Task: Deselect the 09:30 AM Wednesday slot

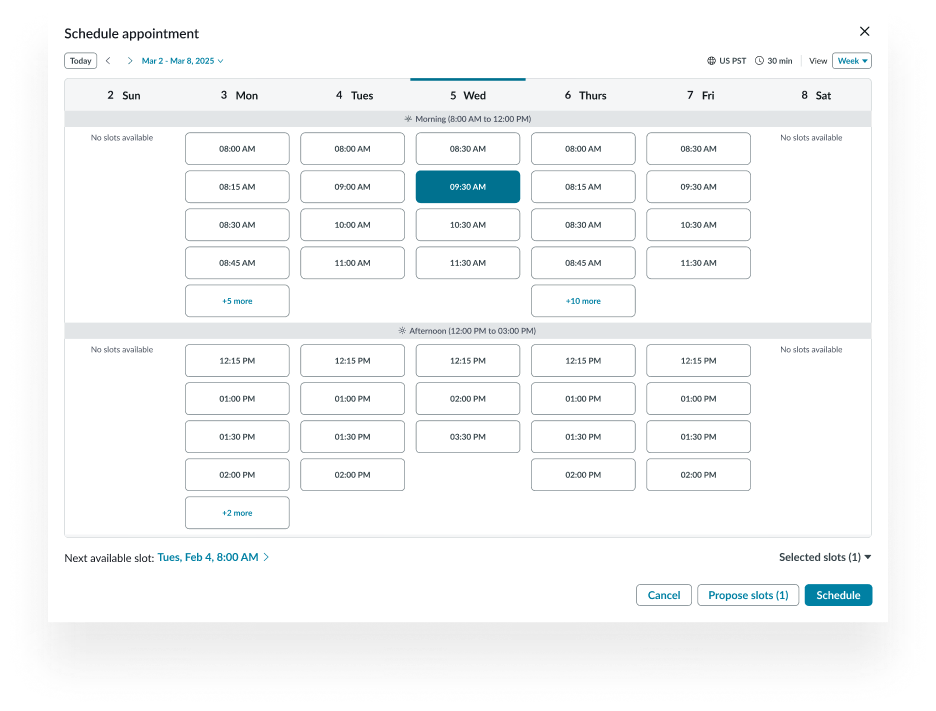Action: pos(467,187)
